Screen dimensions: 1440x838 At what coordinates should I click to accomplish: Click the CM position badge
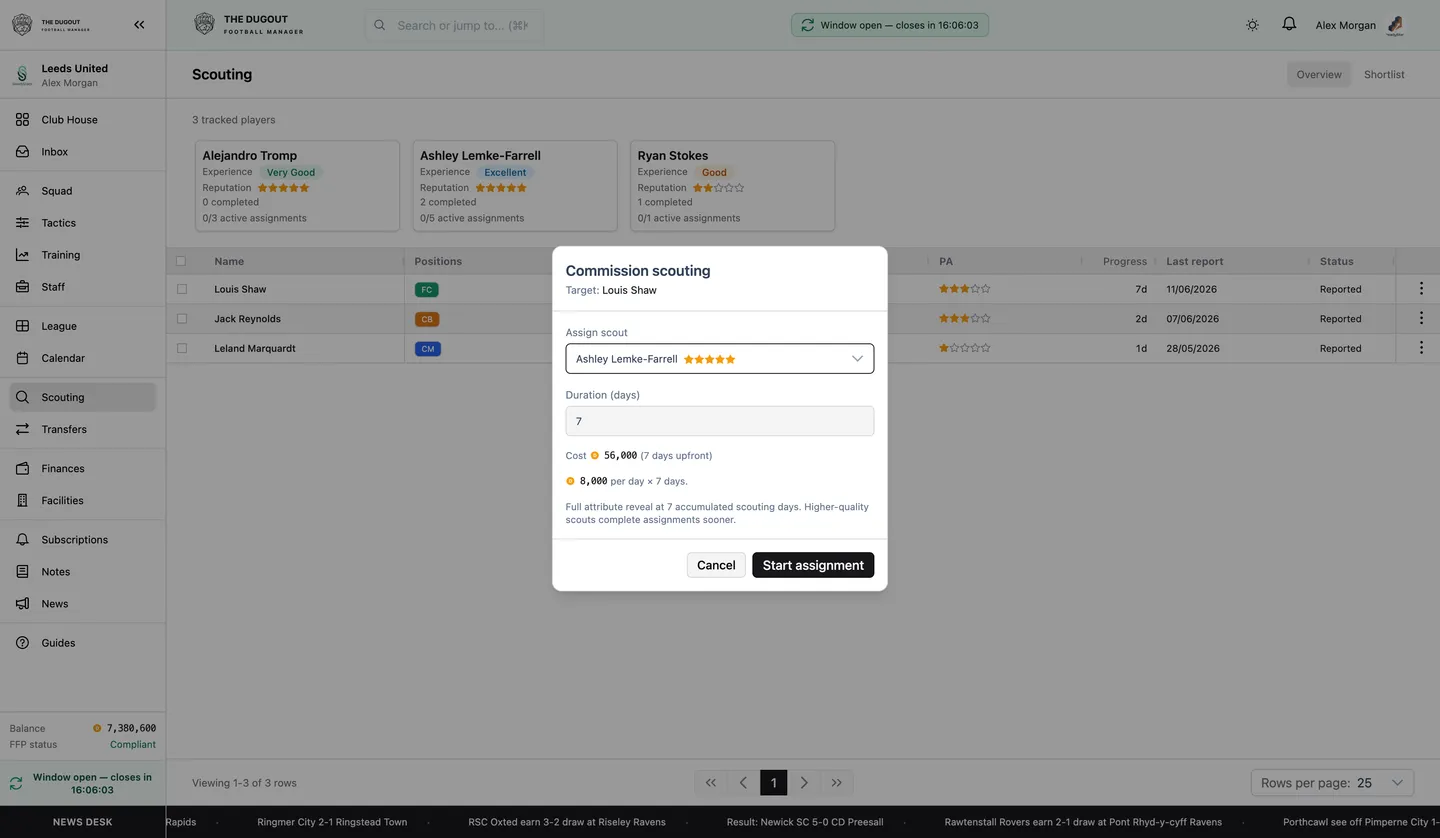pyautogui.click(x=427, y=349)
